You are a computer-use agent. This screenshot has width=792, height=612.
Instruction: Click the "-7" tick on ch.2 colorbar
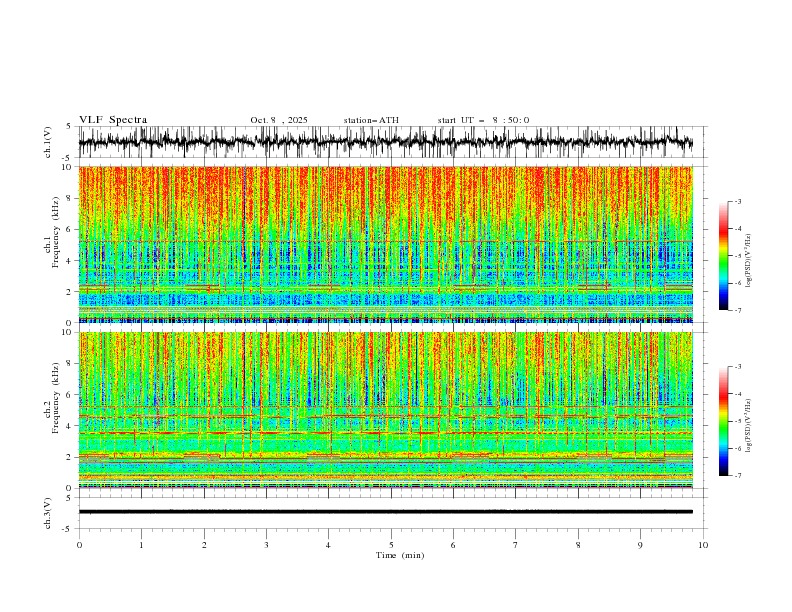click(737, 476)
